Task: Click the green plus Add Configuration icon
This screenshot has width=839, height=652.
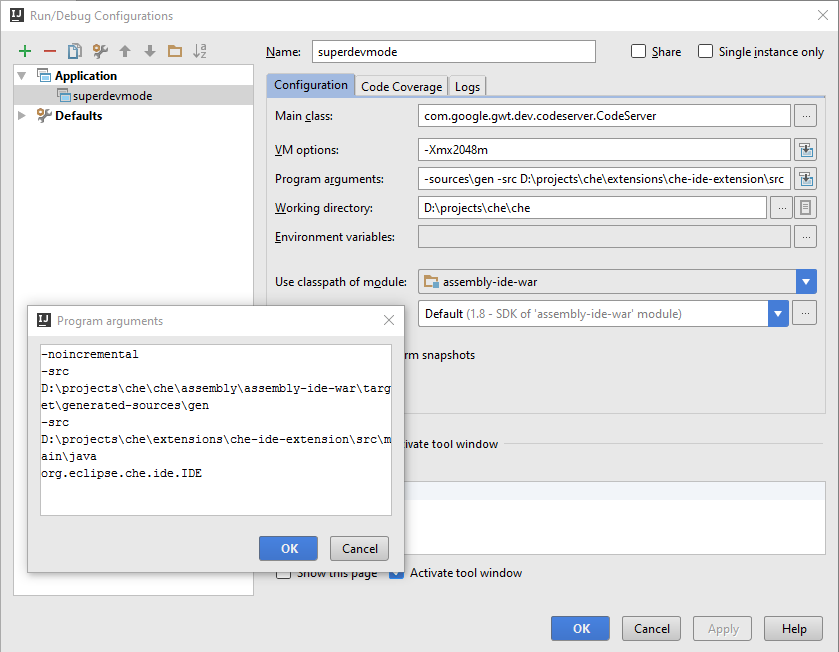Action: pos(25,51)
